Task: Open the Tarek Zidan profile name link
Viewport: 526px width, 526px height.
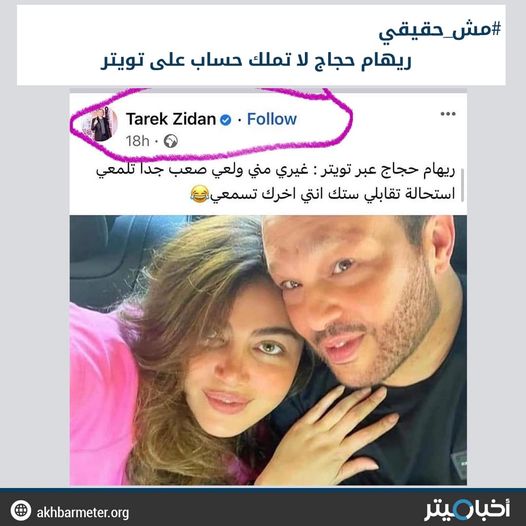Action: [171, 119]
